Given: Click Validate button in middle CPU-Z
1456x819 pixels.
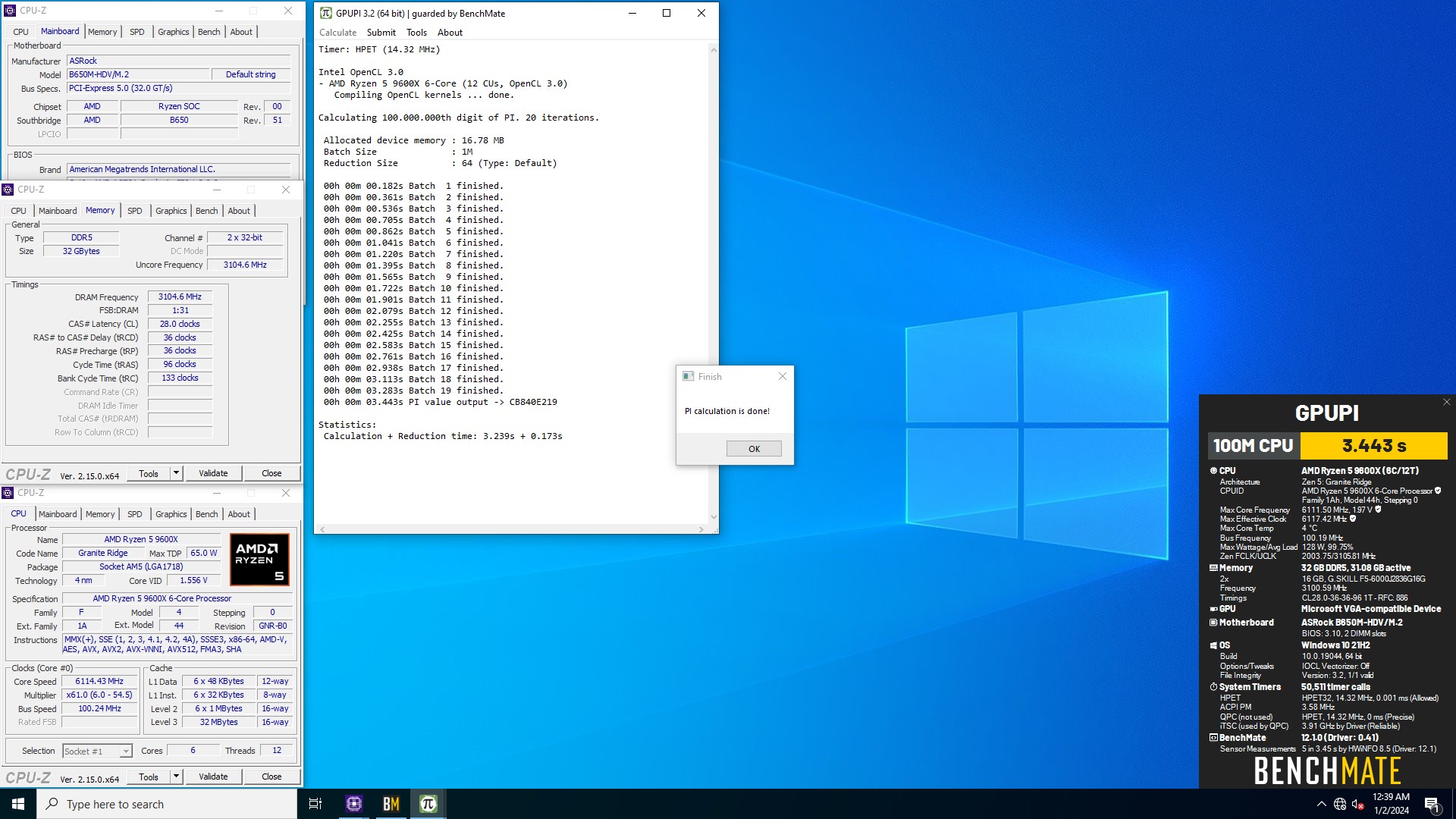Looking at the screenshot, I should (213, 473).
